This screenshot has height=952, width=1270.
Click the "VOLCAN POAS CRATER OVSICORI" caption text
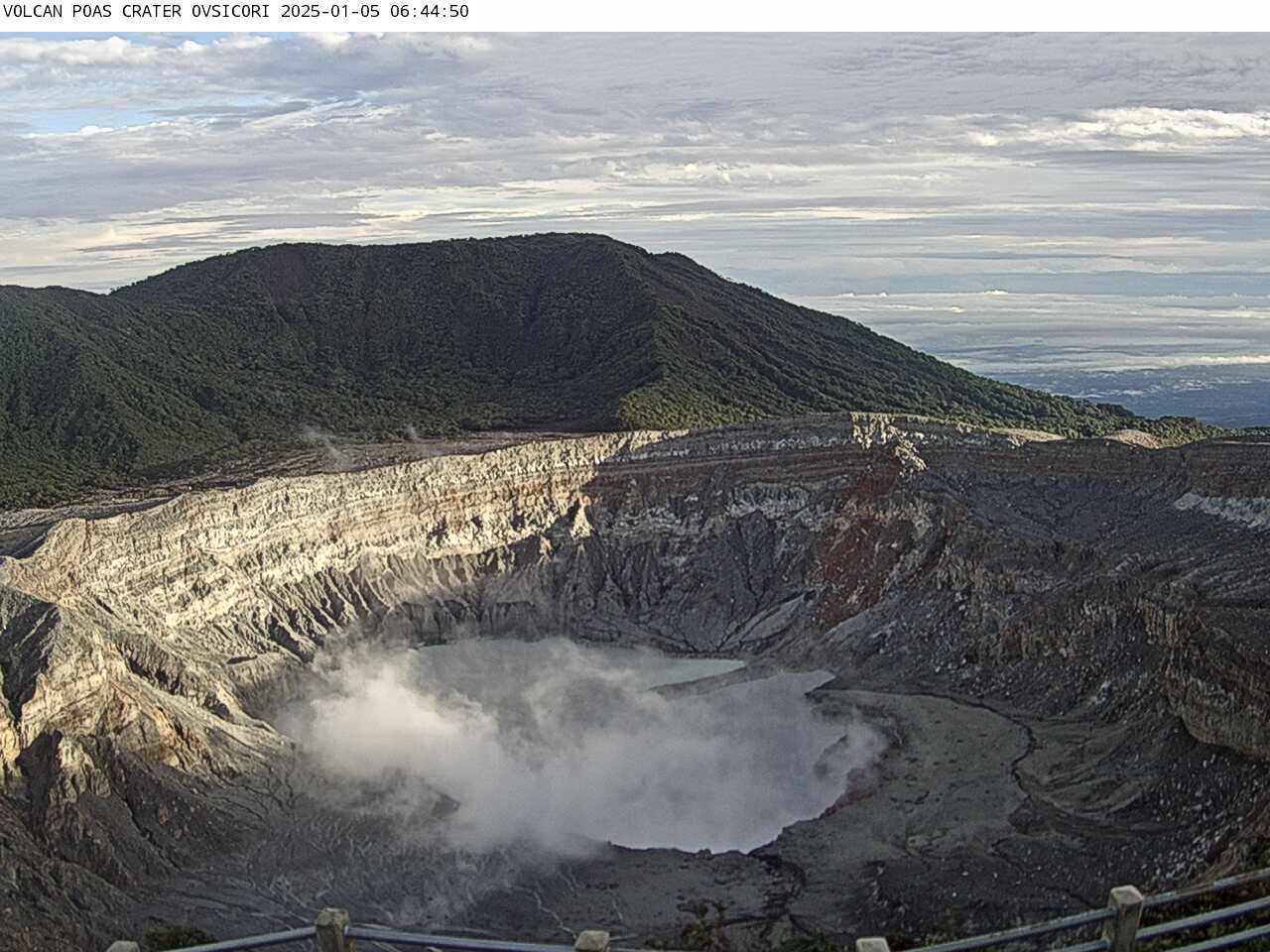138,12
